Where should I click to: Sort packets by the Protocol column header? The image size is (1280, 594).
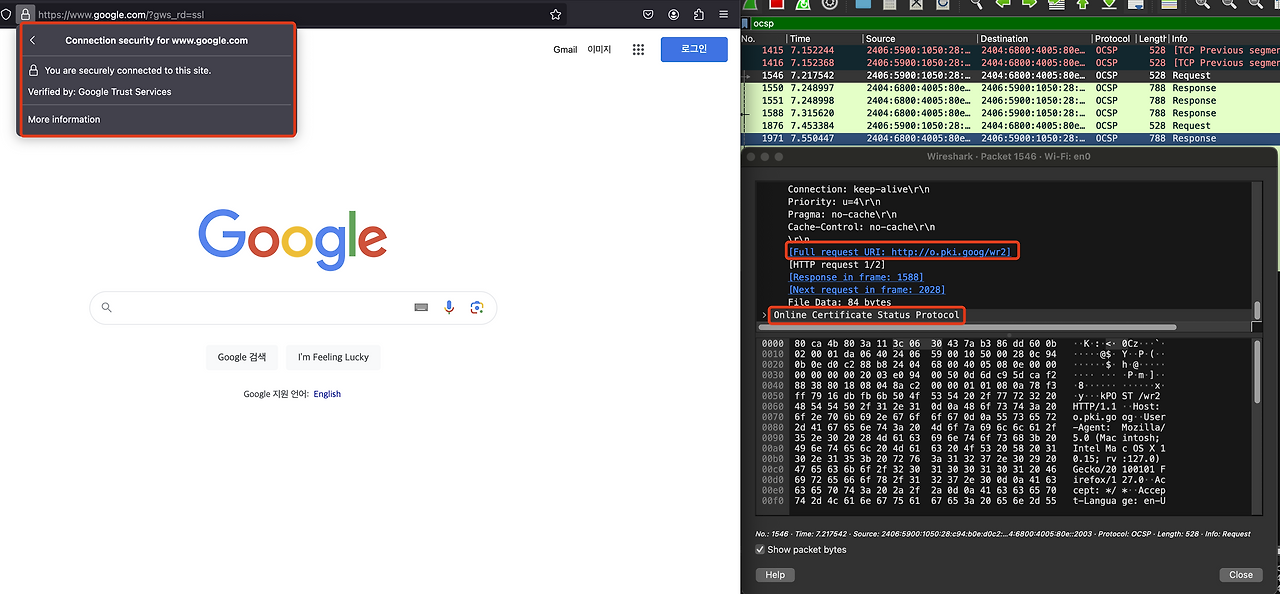click(x=1111, y=38)
